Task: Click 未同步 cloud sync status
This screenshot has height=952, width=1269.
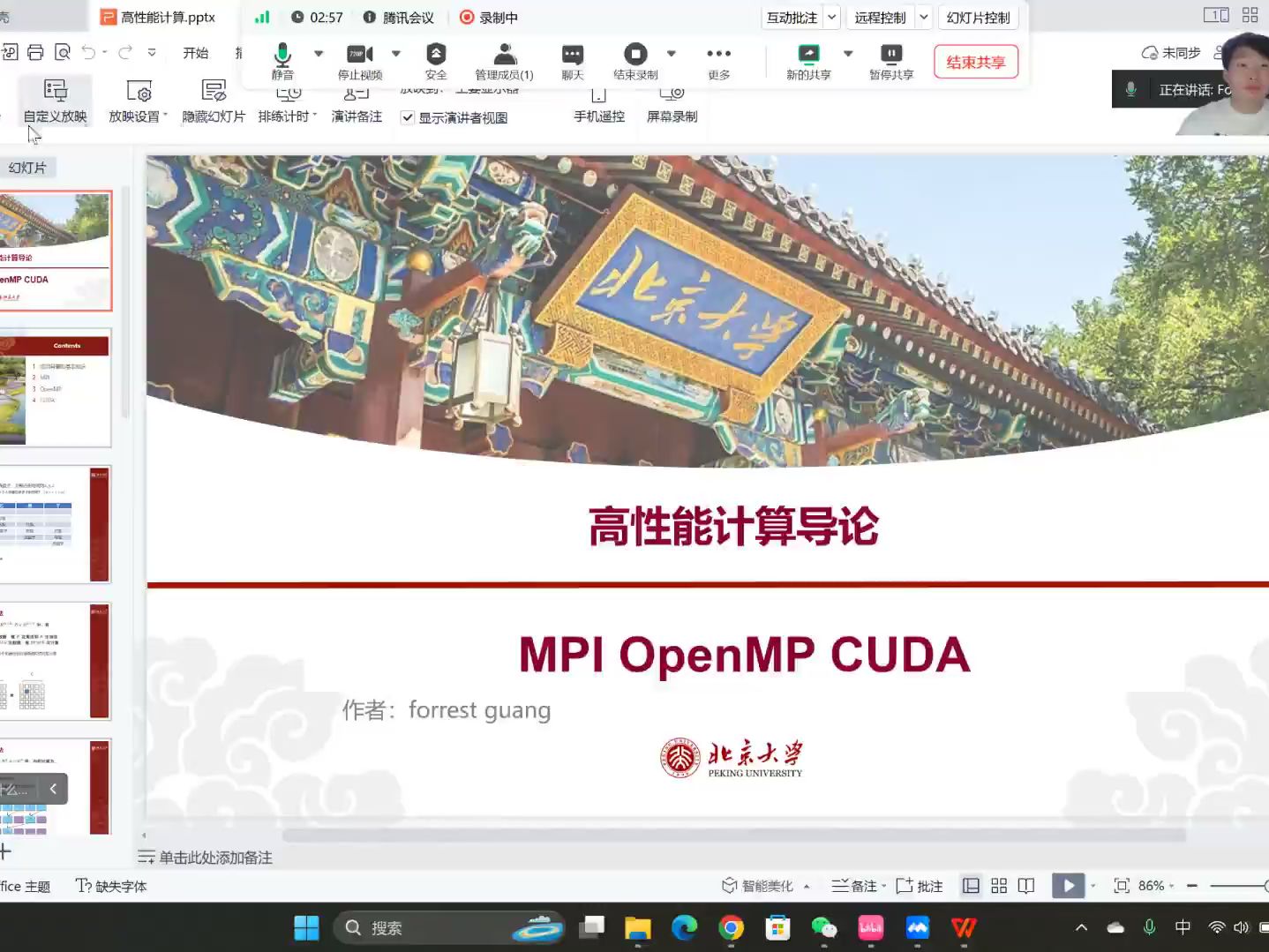Action: 1171,53
